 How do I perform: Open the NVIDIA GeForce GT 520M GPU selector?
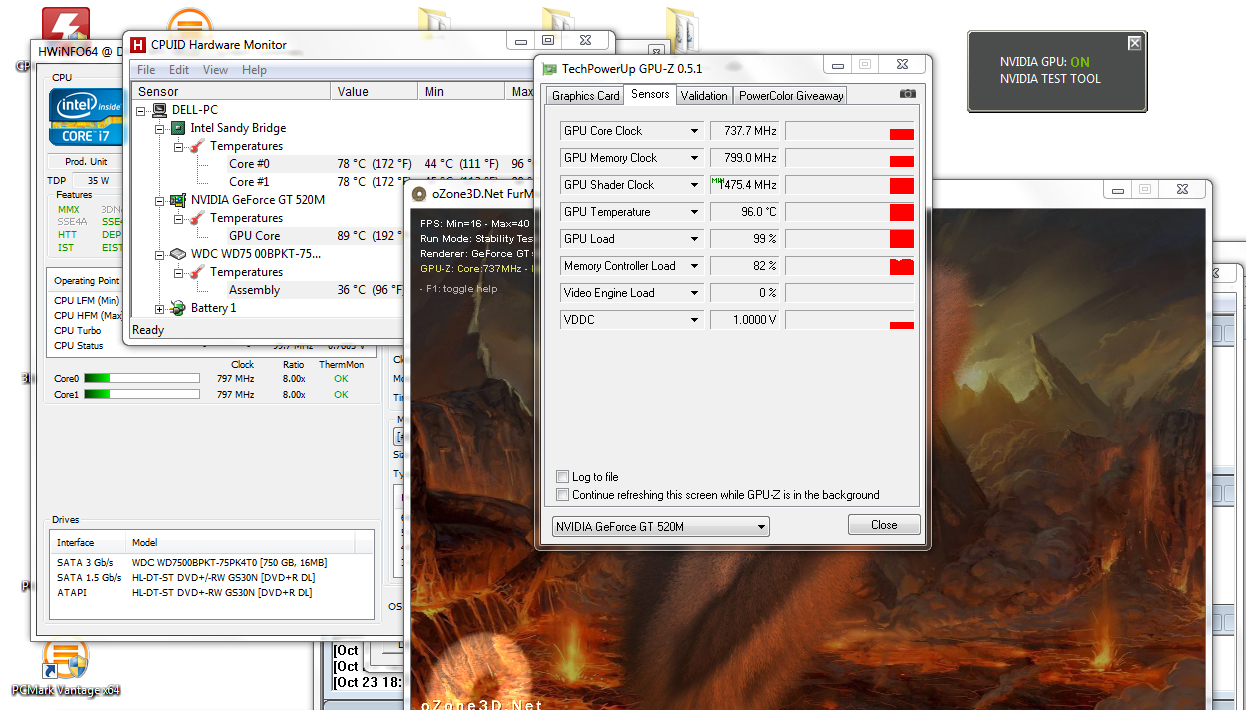click(660, 526)
